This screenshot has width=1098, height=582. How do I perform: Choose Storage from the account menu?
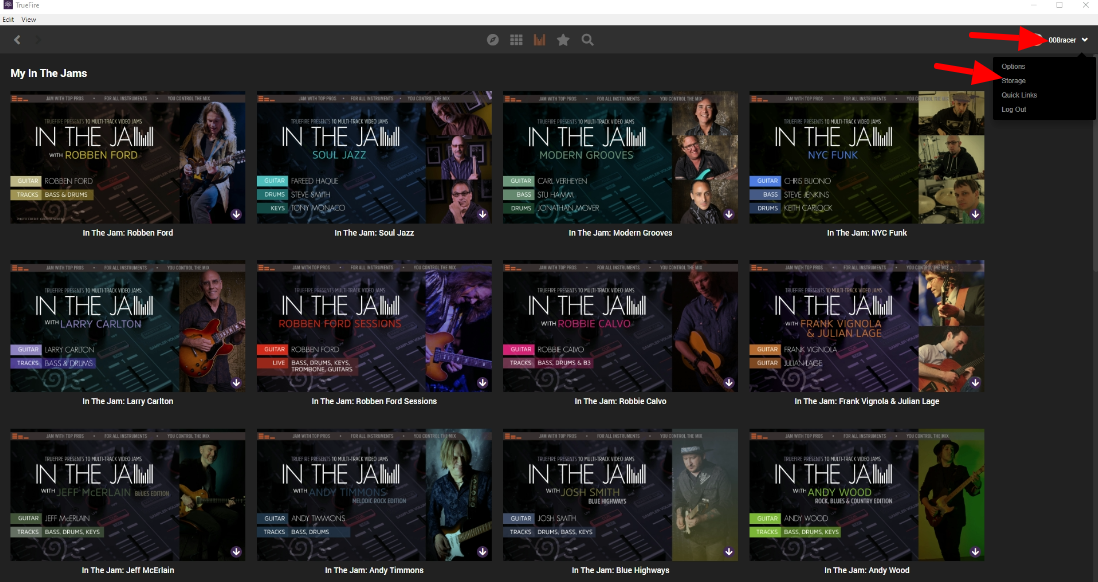point(1013,81)
